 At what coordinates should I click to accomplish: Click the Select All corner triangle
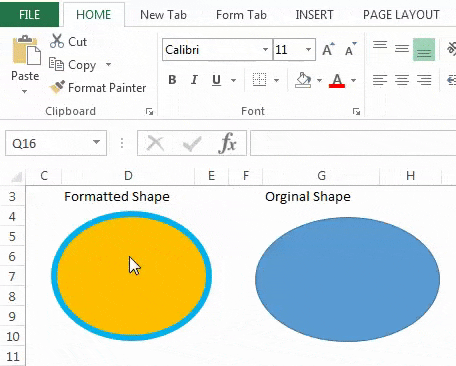tap(16, 177)
